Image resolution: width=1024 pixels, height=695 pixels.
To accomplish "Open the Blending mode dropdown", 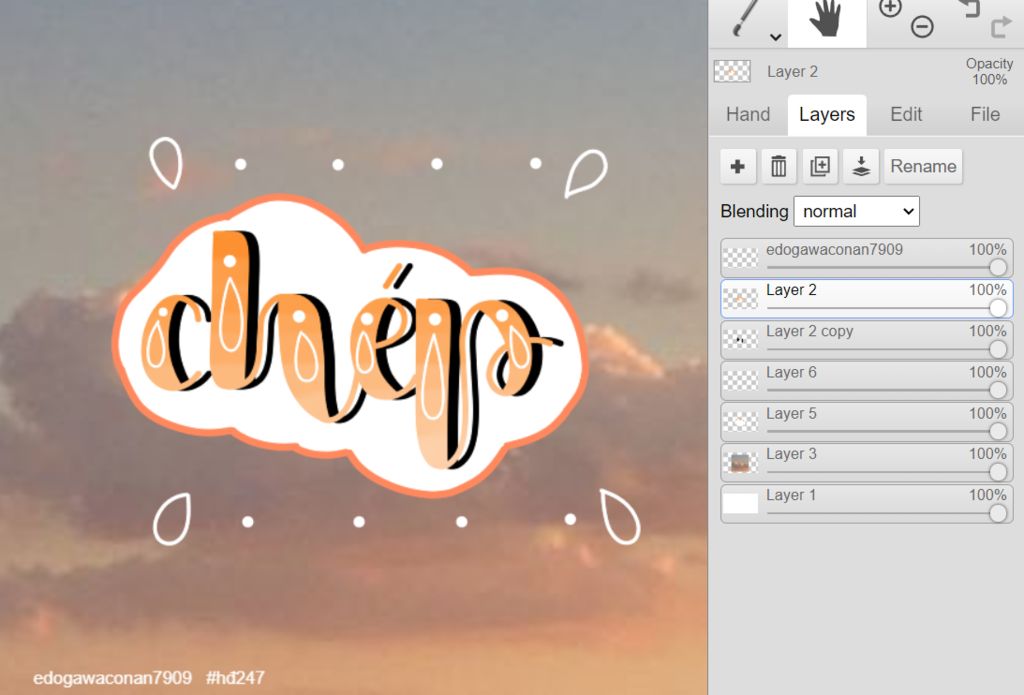I will (856, 212).
